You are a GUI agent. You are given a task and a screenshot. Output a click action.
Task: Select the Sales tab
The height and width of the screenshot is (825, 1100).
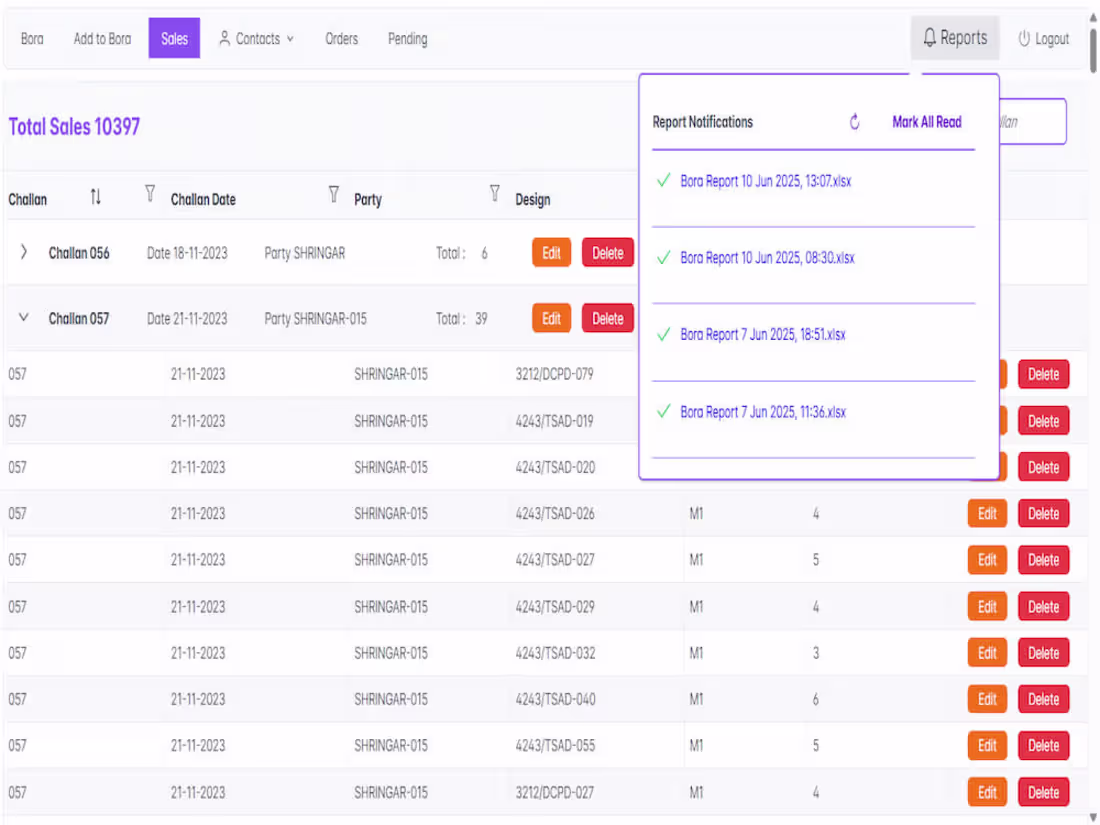coord(174,38)
